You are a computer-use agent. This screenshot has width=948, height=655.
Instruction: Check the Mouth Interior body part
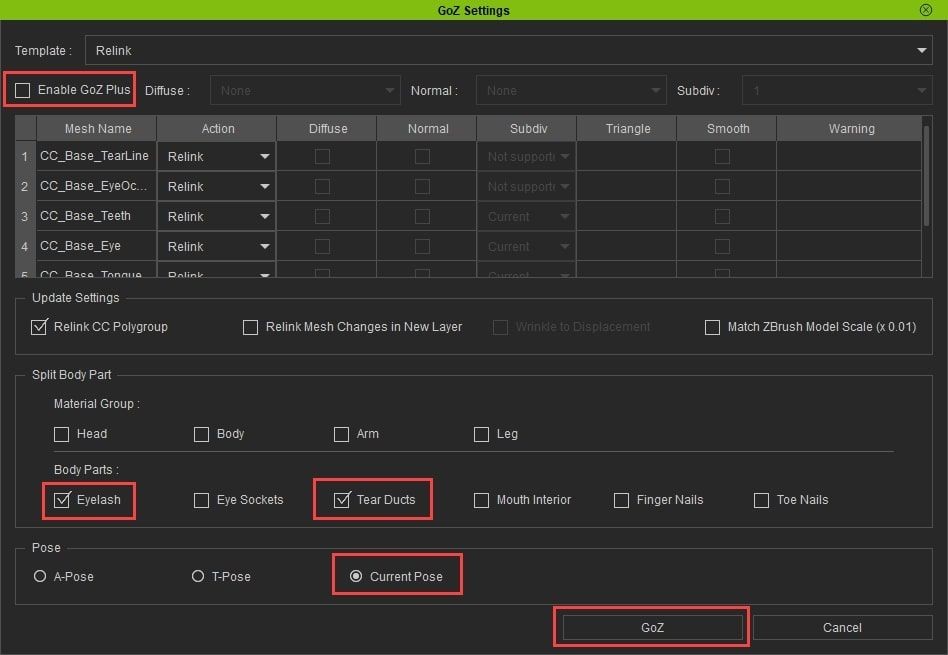pyautogui.click(x=482, y=500)
